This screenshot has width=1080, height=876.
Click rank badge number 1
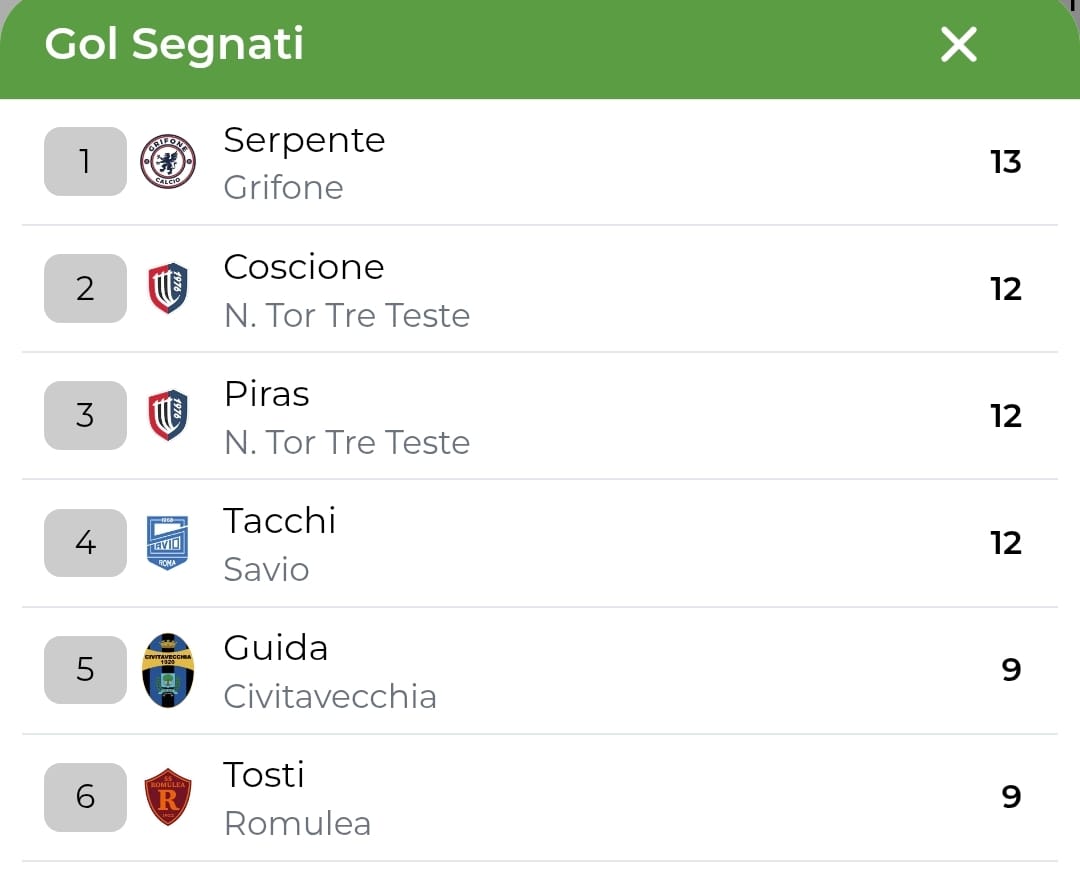pos(85,162)
